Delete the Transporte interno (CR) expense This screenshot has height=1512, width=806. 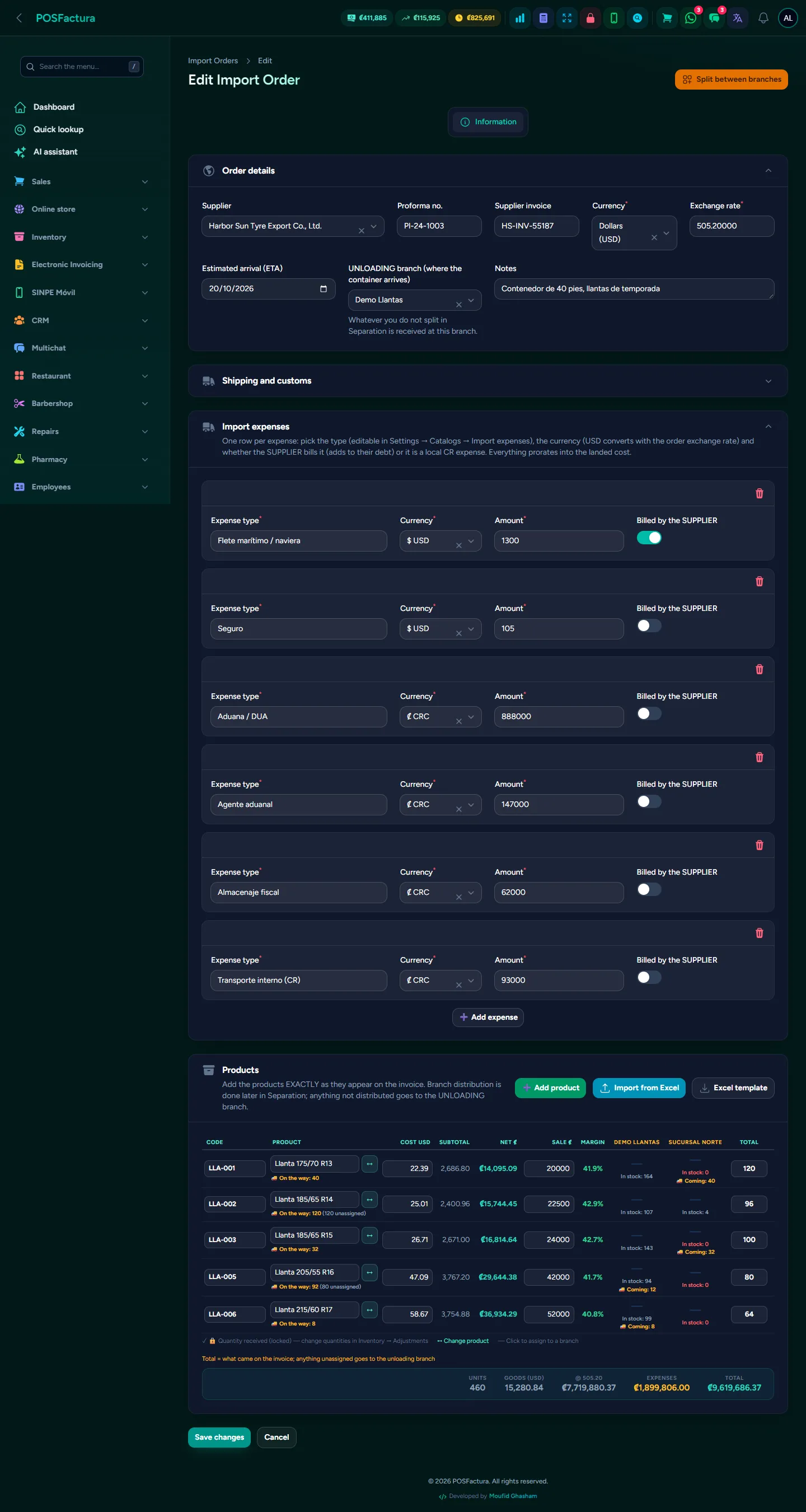pyautogui.click(x=759, y=932)
